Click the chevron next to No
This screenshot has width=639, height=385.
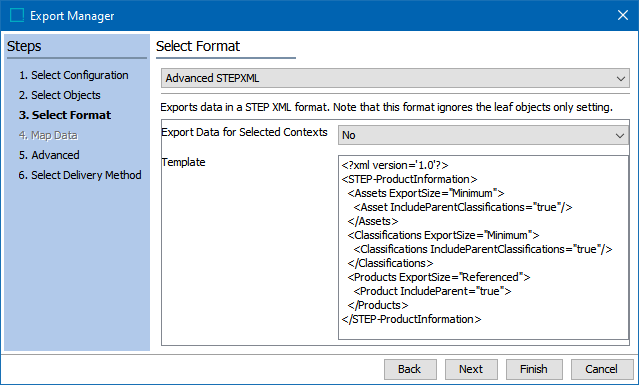pyautogui.click(x=619, y=135)
